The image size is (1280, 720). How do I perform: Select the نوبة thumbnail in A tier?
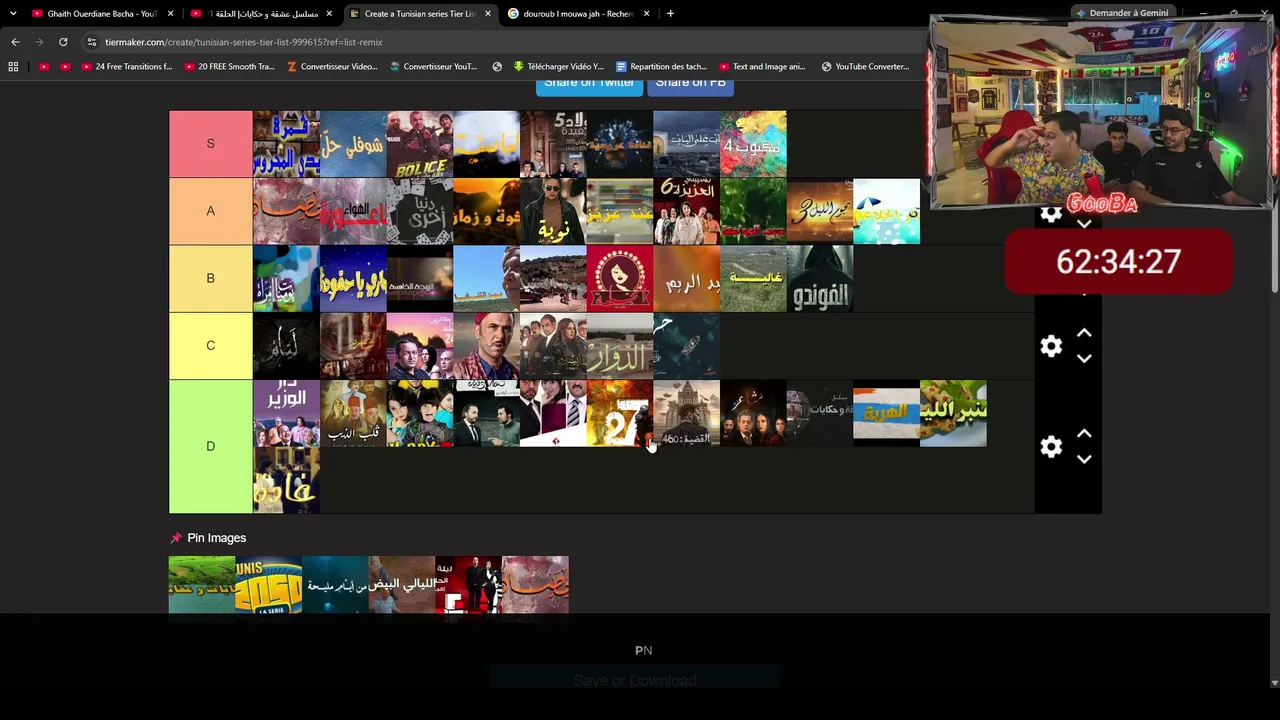click(x=553, y=211)
